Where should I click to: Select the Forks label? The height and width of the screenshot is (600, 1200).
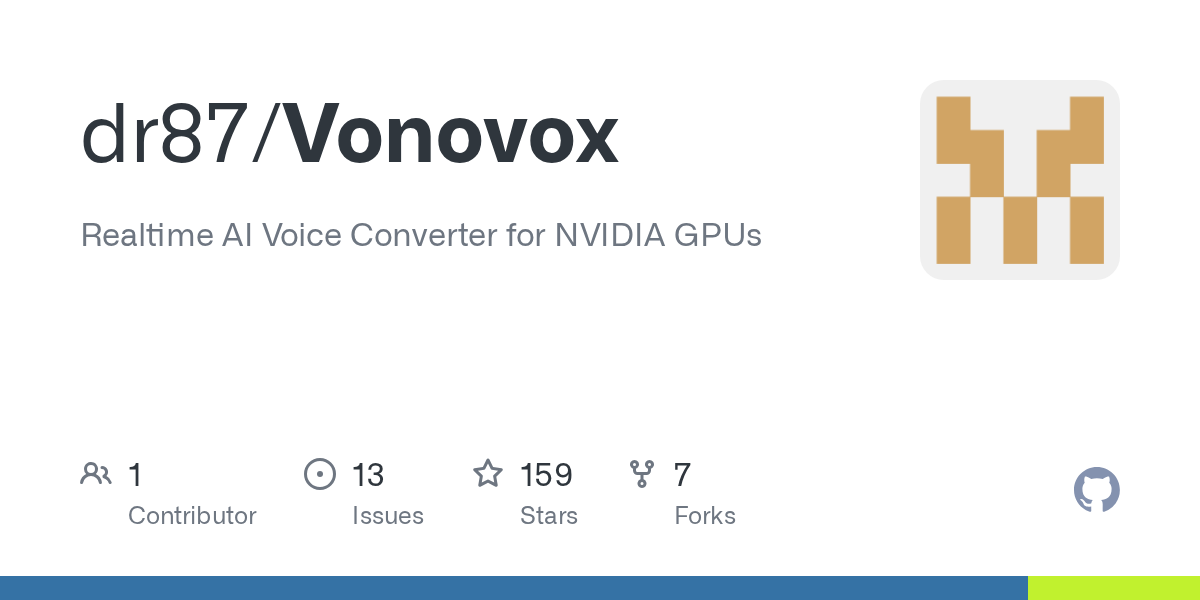tap(705, 516)
